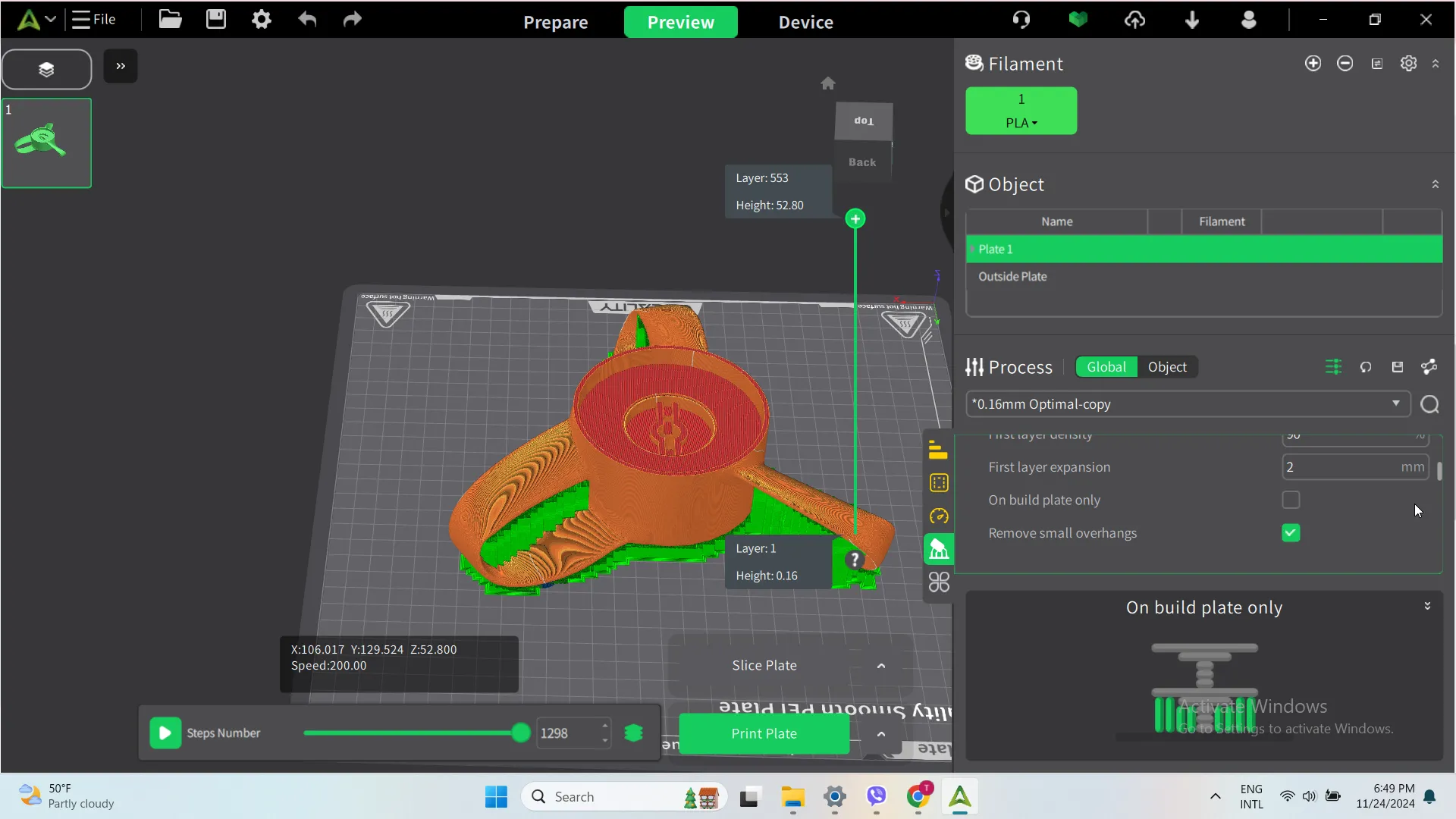Uncheck Remove small overhangs
This screenshot has height=819, width=1456.
[x=1291, y=533]
